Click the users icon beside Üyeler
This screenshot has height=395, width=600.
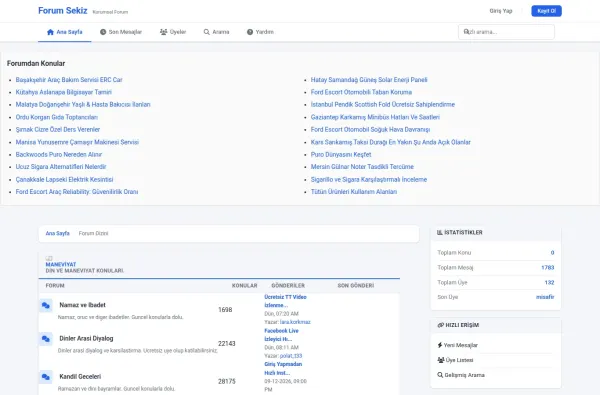click(x=163, y=32)
